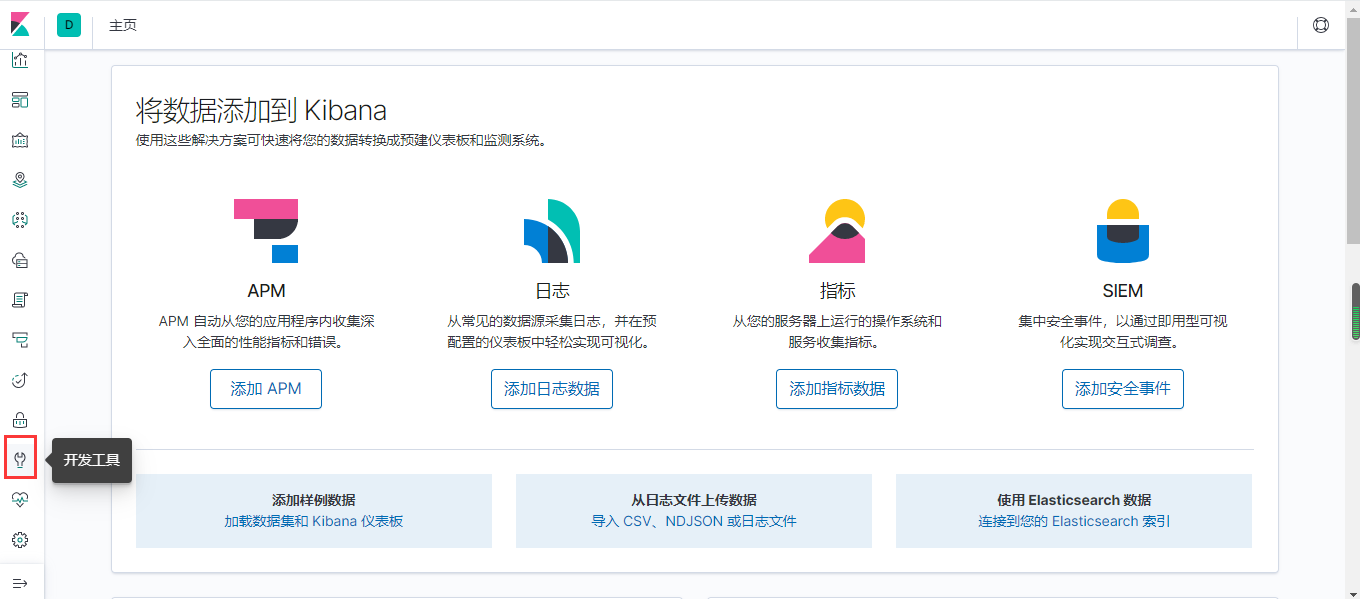Click the Kibana logo
Image resolution: width=1360 pixels, height=599 pixels.
click(x=20, y=24)
